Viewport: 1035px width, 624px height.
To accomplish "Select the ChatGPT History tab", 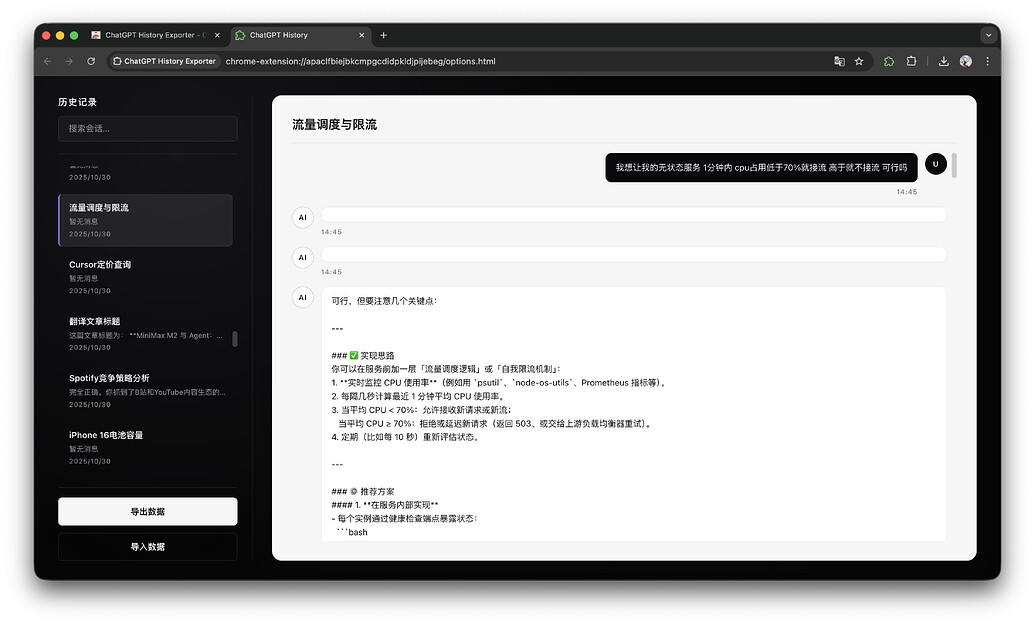I will click(x=300, y=35).
